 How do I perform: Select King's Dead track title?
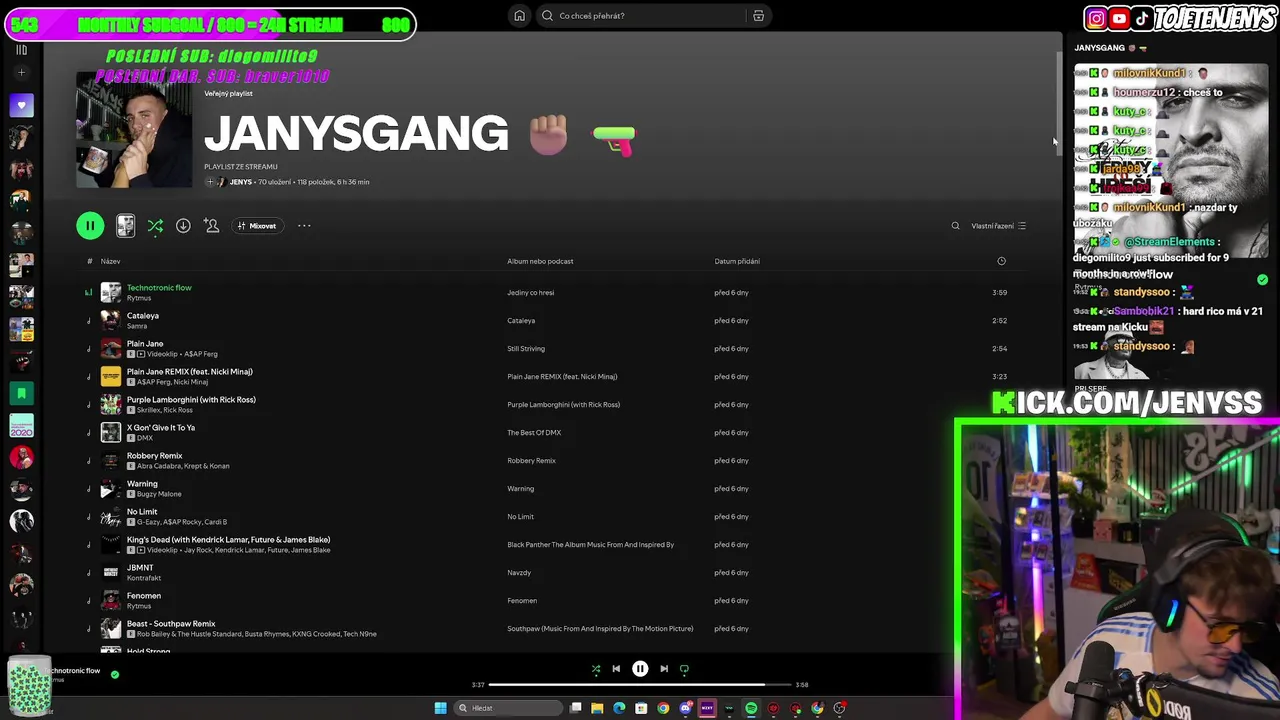pyautogui.click(x=228, y=540)
